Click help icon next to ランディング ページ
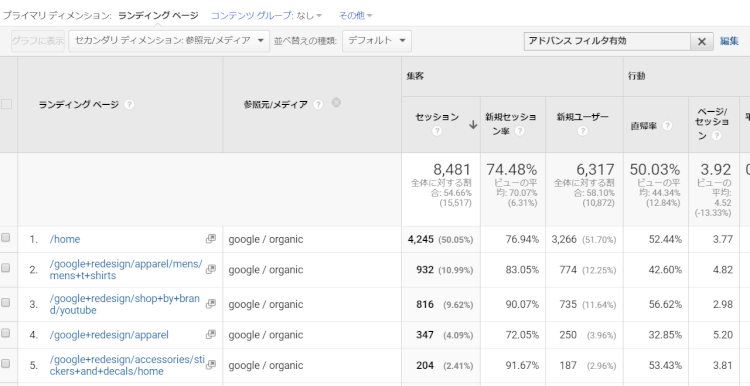The width and height of the screenshot is (750, 386). coord(129,104)
